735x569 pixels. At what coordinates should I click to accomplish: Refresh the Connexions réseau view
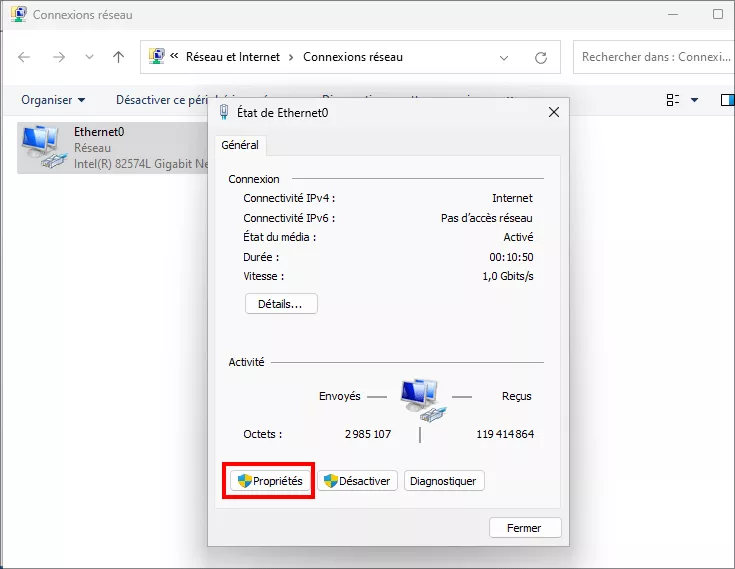click(x=541, y=57)
